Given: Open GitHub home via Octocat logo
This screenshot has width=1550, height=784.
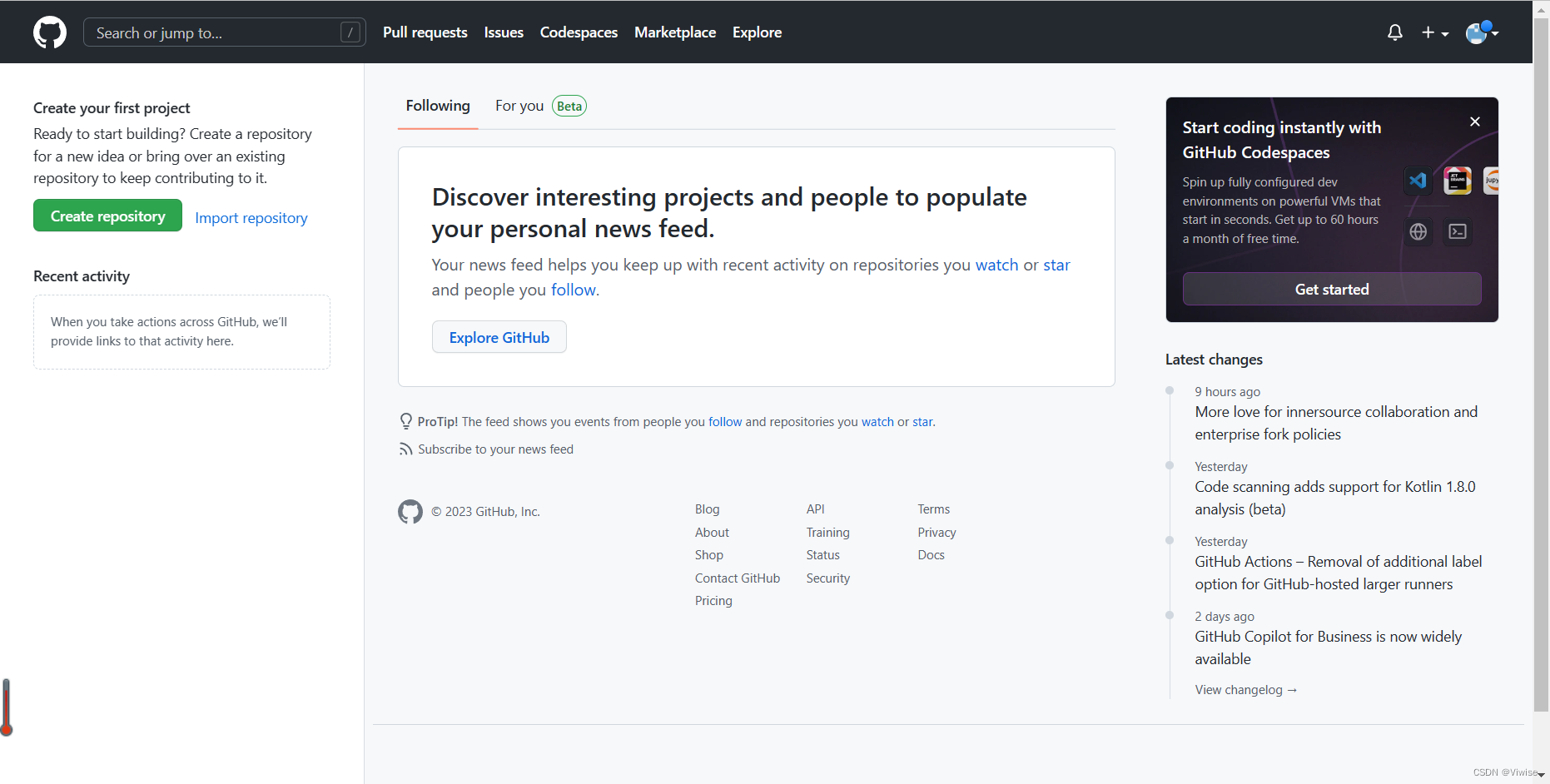Looking at the screenshot, I should [x=50, y=32].
